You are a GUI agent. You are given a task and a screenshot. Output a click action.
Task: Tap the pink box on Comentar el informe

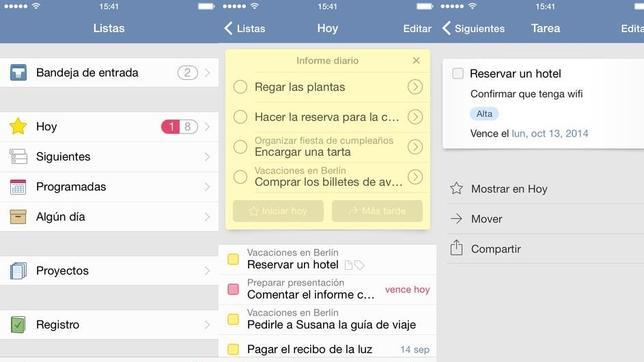[x=233, y=289]
